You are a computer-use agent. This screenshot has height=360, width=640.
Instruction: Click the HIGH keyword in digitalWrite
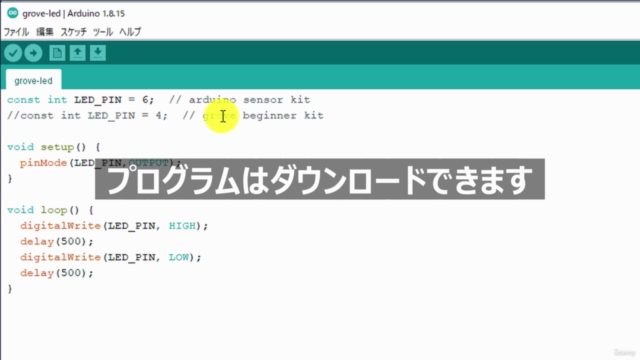pos(182,226)
